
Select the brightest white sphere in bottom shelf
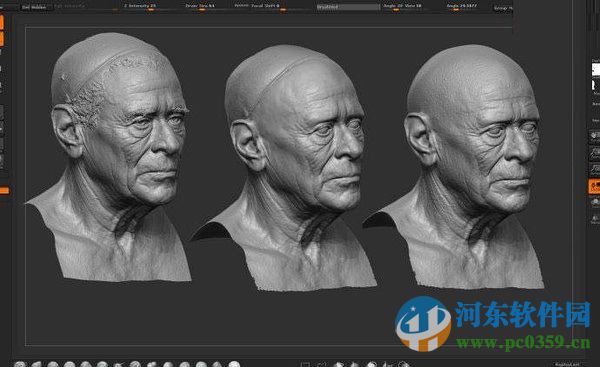point(234,364)
